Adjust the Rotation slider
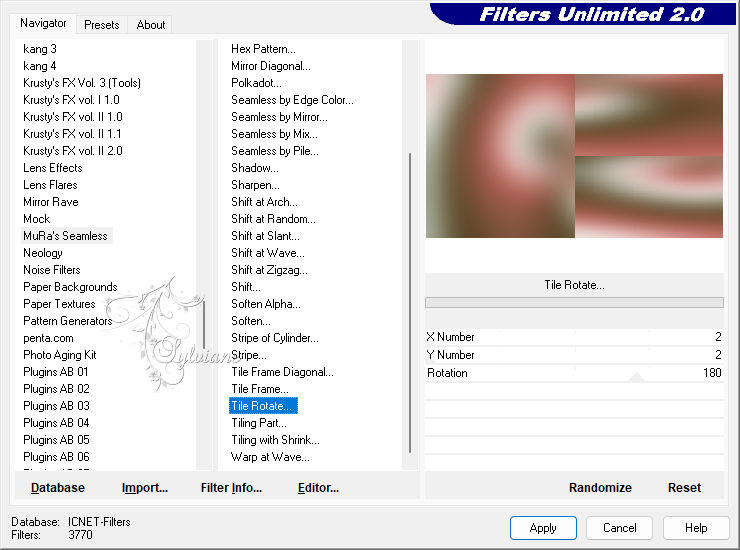 (574, 373)
